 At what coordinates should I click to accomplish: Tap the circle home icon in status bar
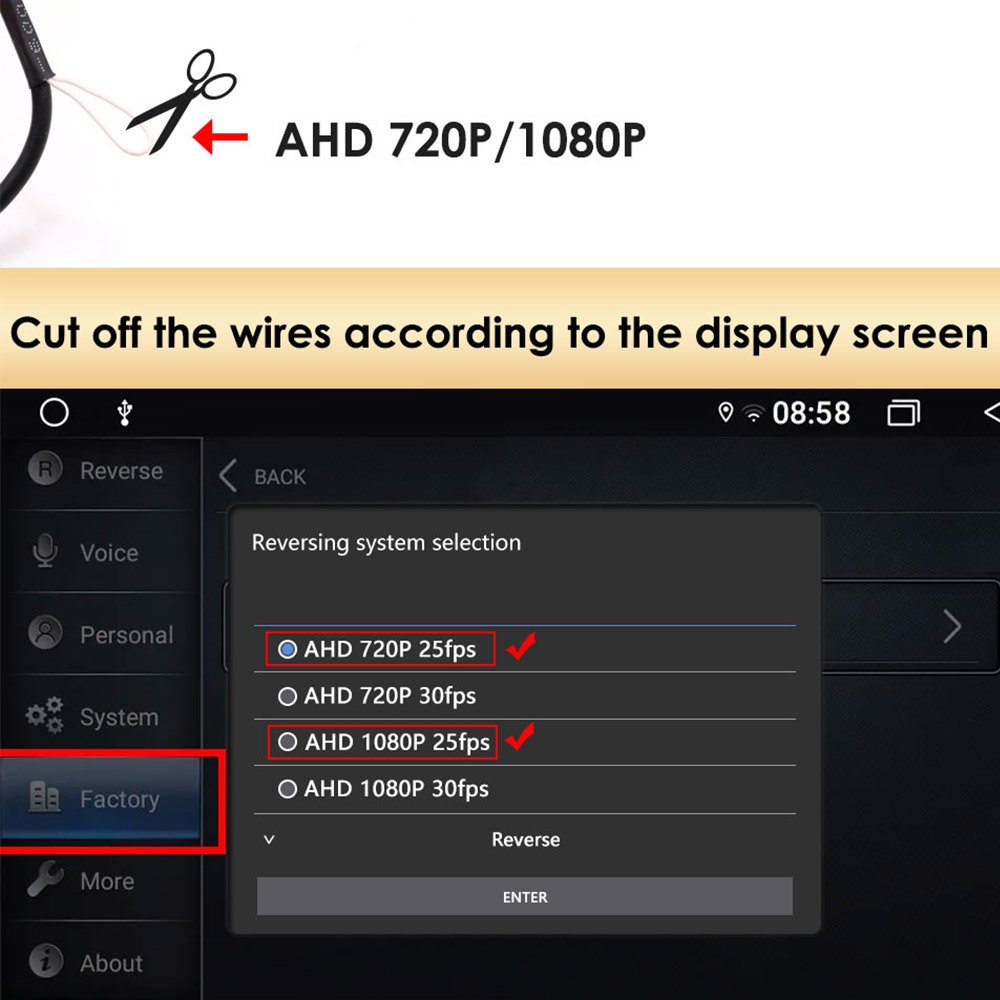click(x=54, y=412)
